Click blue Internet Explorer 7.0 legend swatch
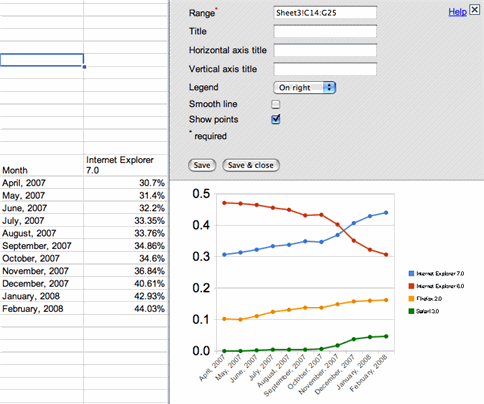 tap(411, 274)
